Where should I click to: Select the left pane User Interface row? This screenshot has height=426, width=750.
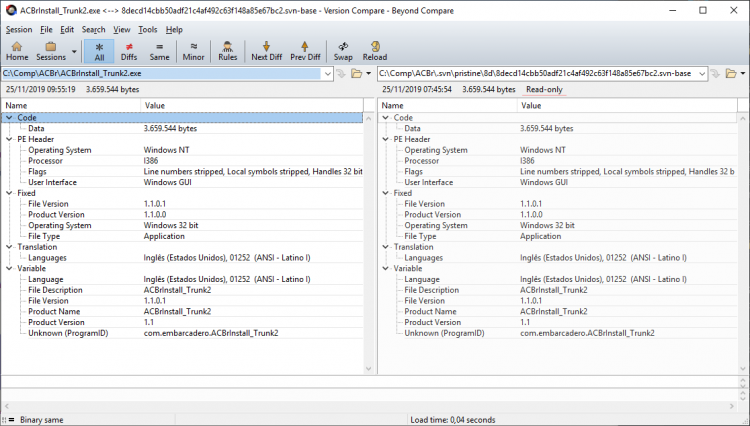pos(182,182)
